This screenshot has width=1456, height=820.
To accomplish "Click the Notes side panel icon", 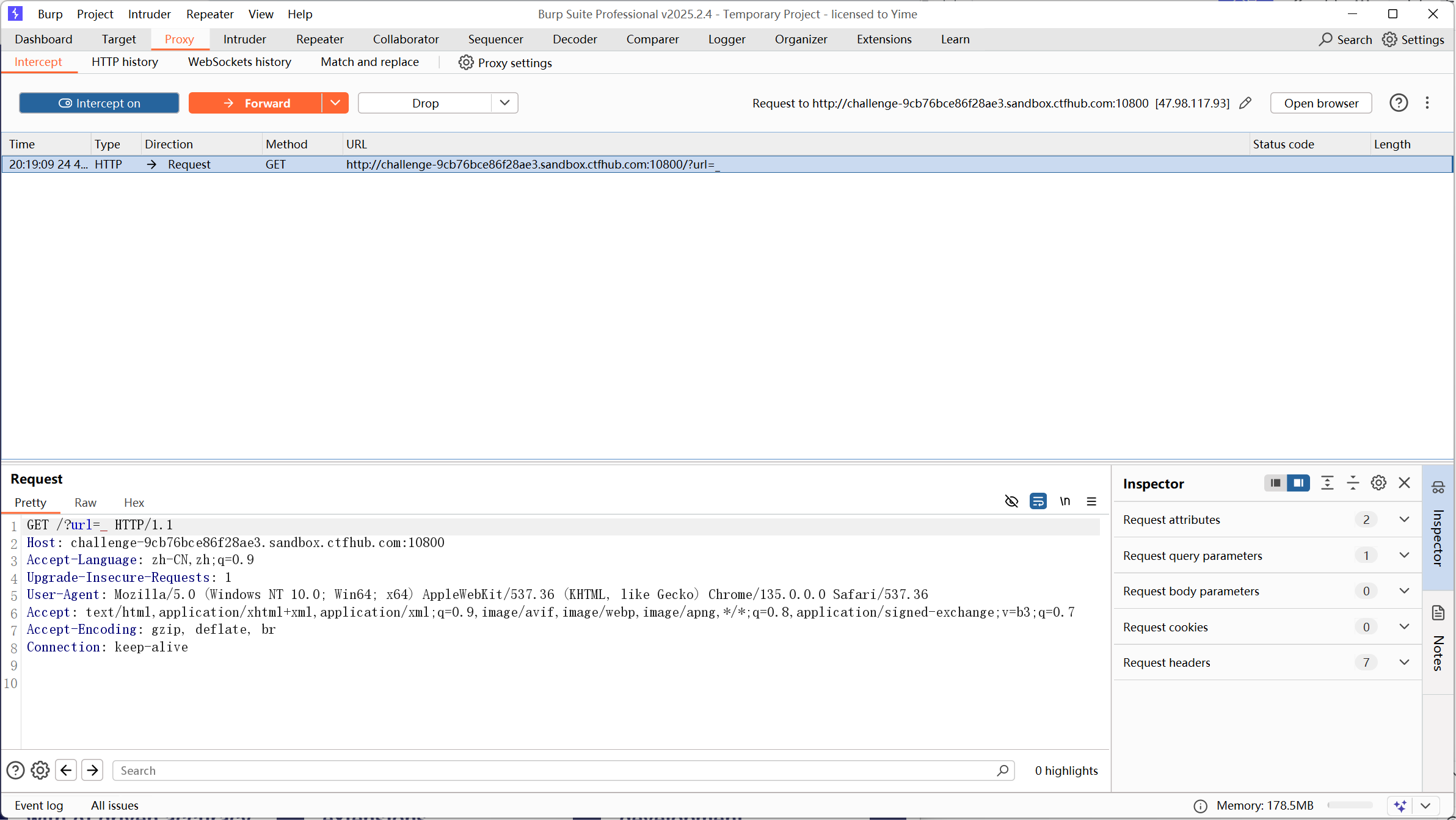I will click(1438, 613).
